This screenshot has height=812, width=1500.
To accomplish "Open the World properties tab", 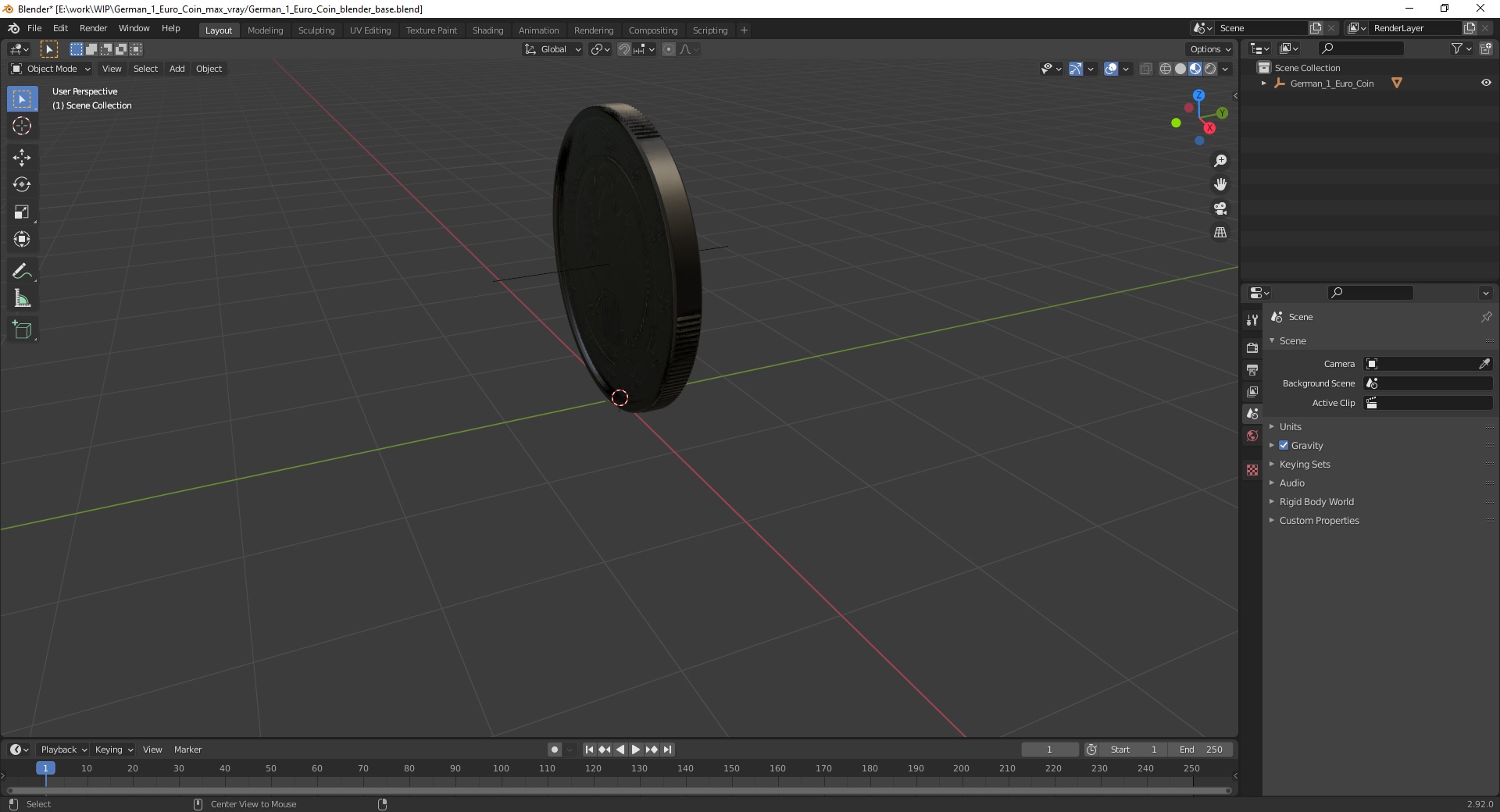I will (x=1252, y=436).
